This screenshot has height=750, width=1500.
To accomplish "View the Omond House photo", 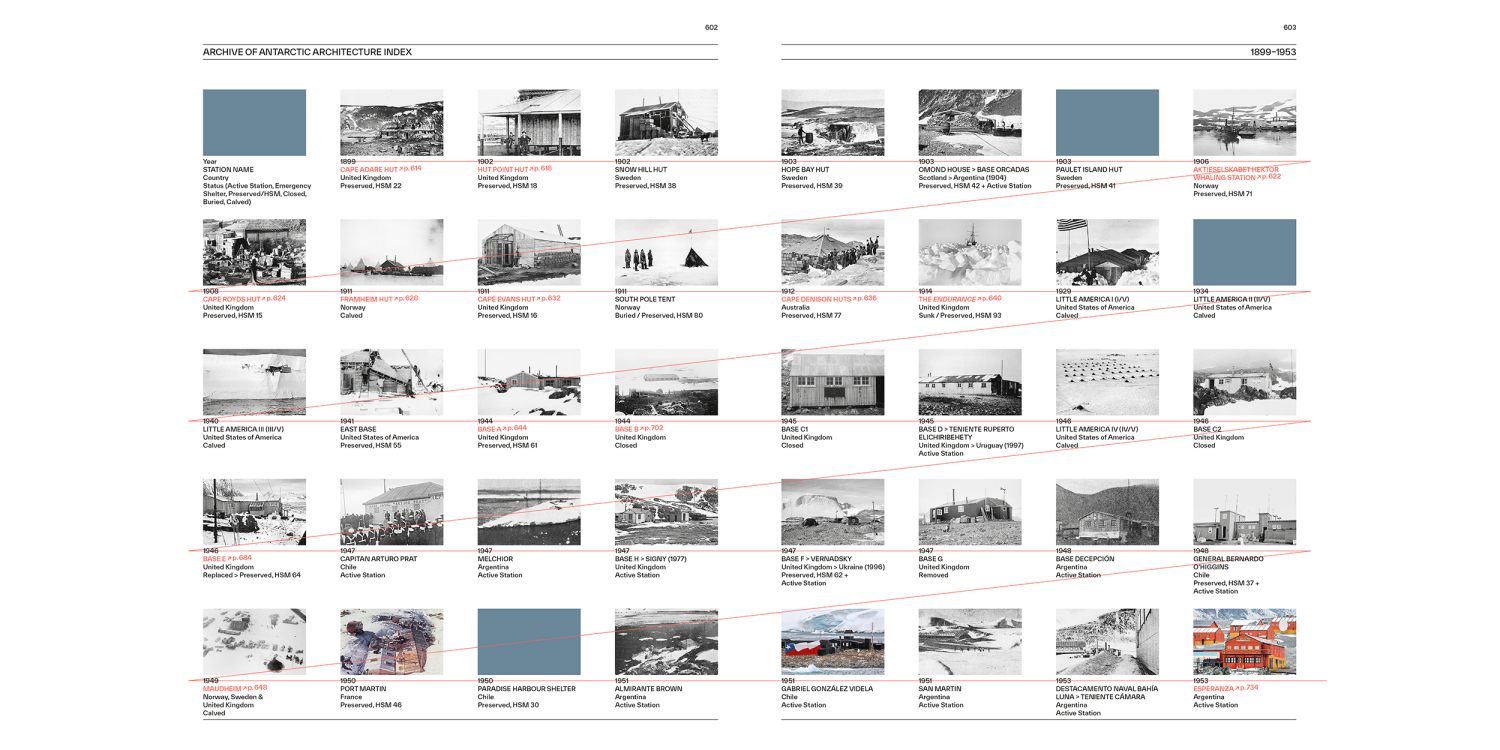I will pos(970,122).
